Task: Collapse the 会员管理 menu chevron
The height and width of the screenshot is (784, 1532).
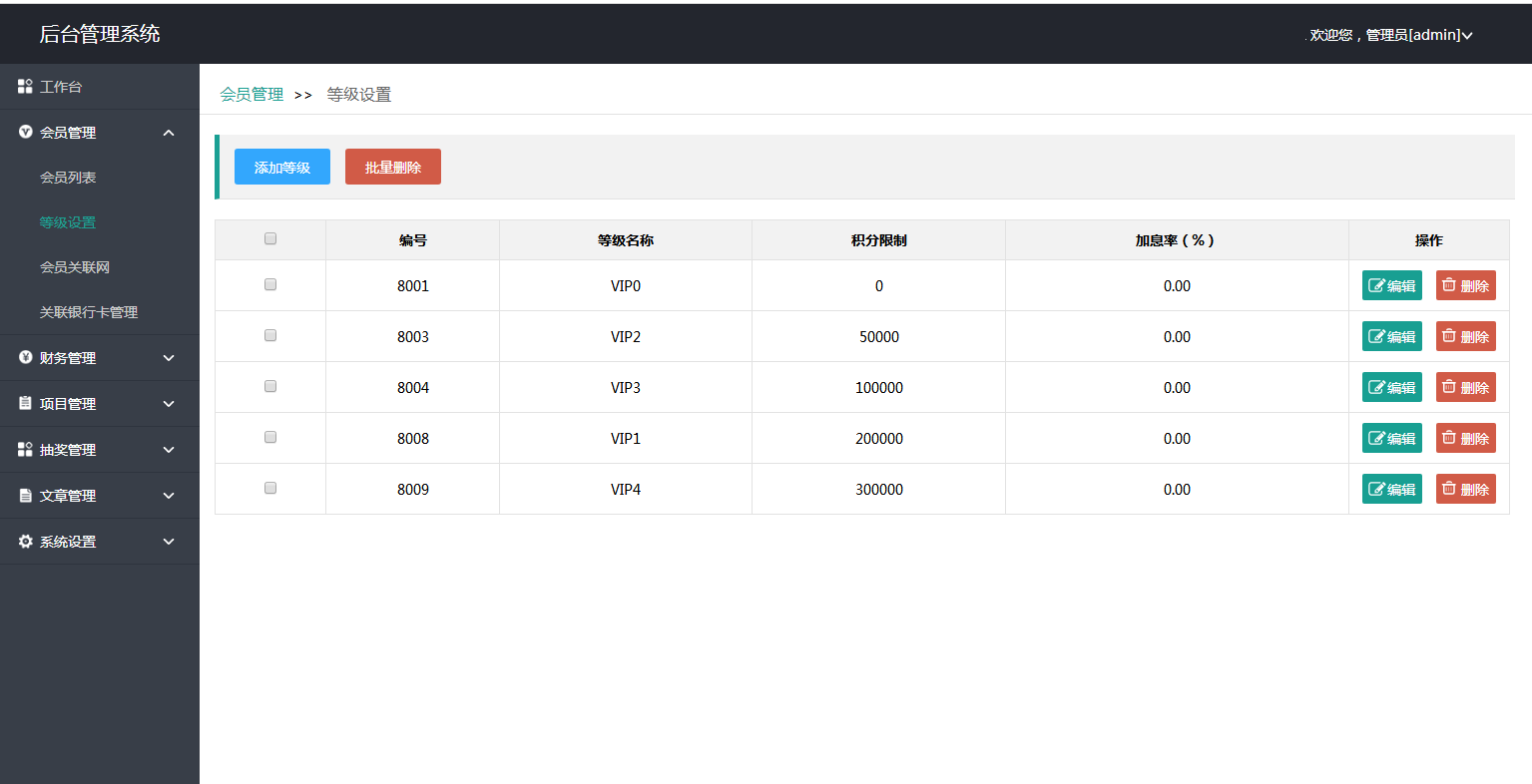Action: point(169,133)
